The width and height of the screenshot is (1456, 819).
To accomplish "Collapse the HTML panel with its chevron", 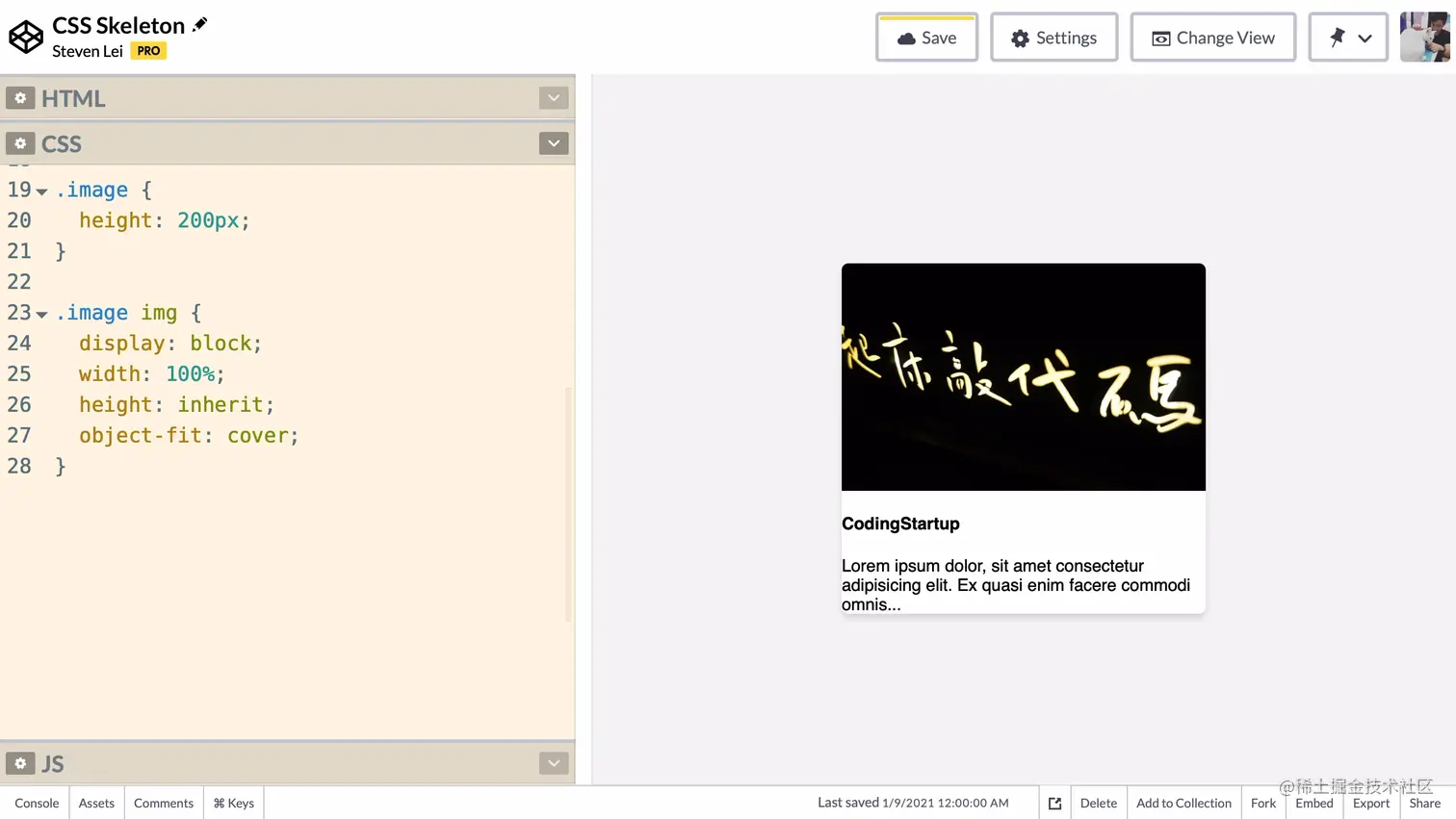I will click(554, 97).
